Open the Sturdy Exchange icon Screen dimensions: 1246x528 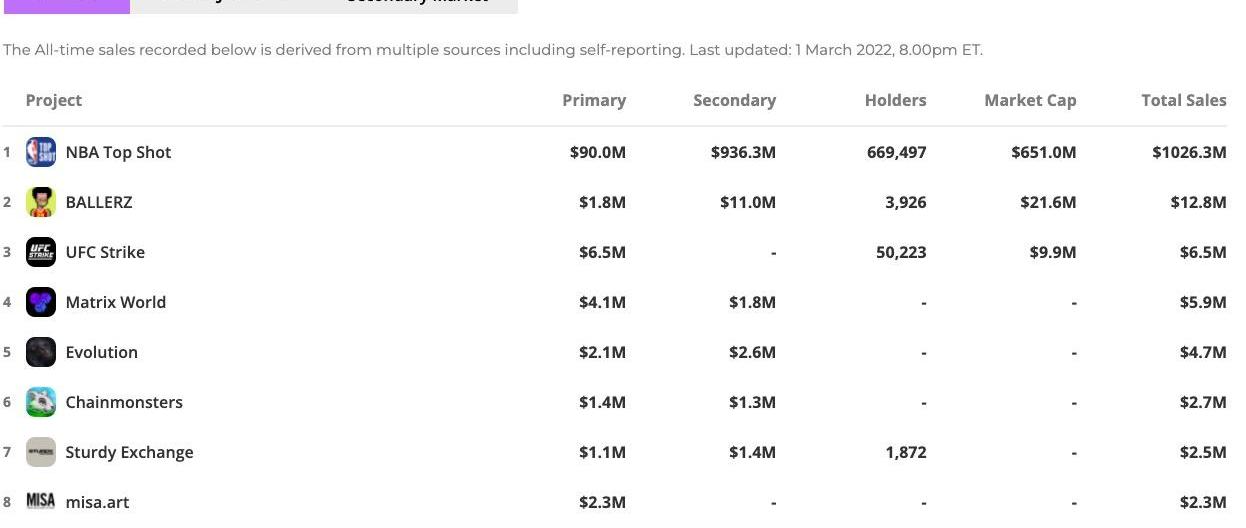[x=41, y=452]
